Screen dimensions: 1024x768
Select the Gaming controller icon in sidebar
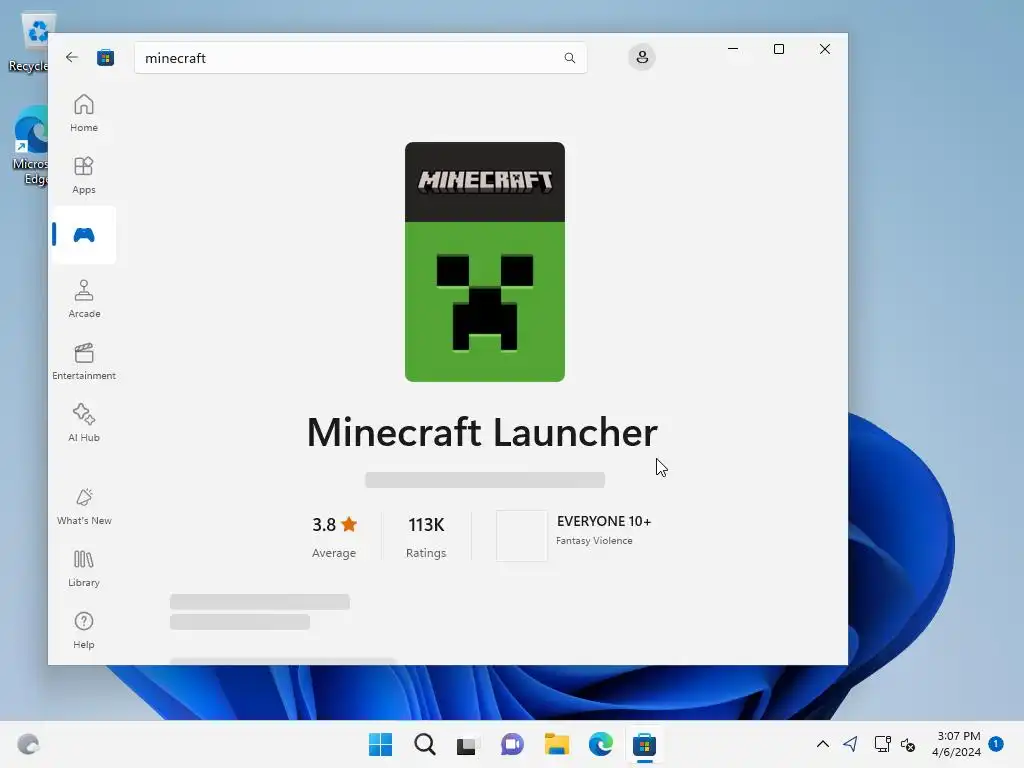click(84, 235)
